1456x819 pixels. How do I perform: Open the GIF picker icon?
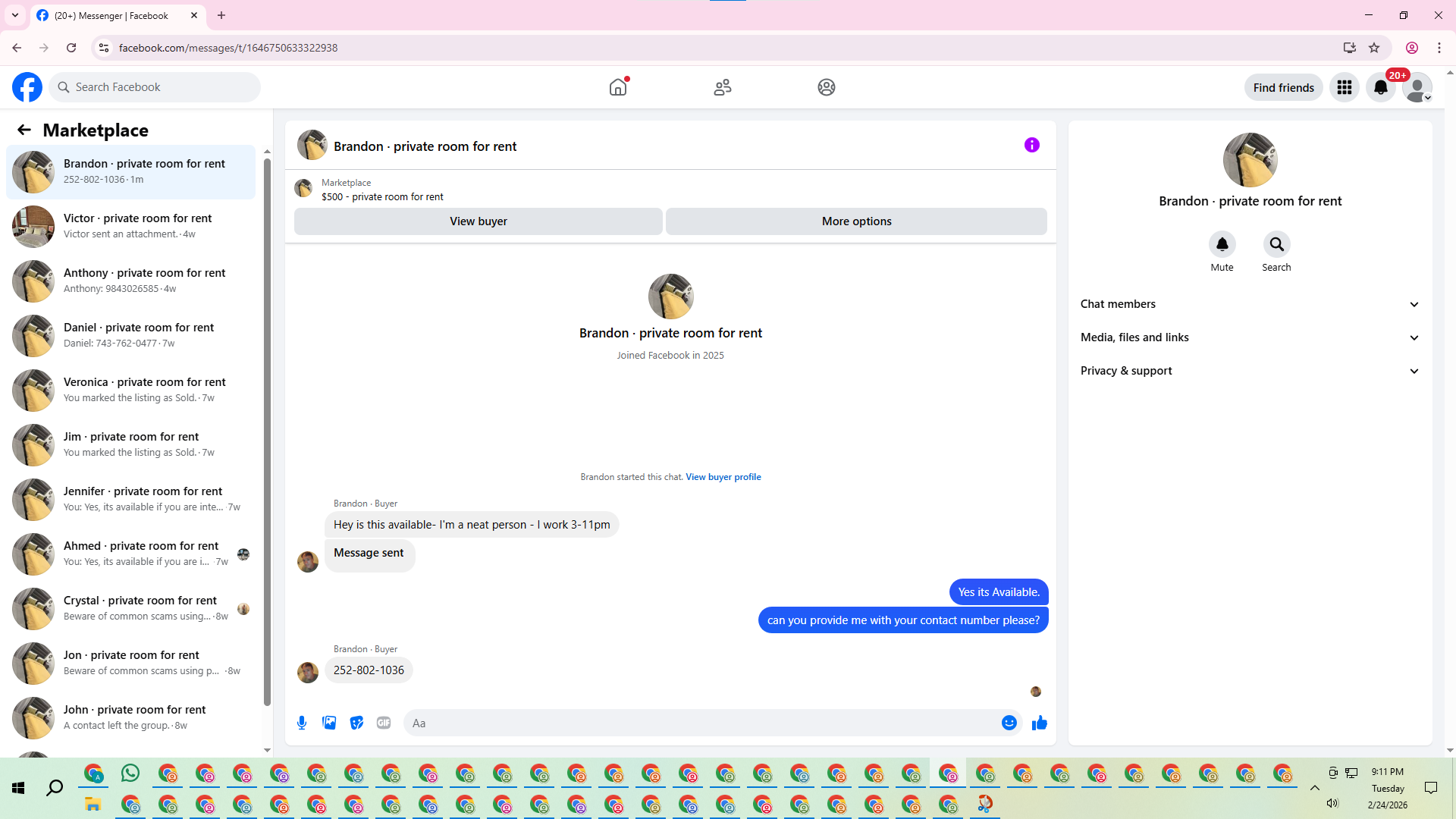click(x=384, y=723)
